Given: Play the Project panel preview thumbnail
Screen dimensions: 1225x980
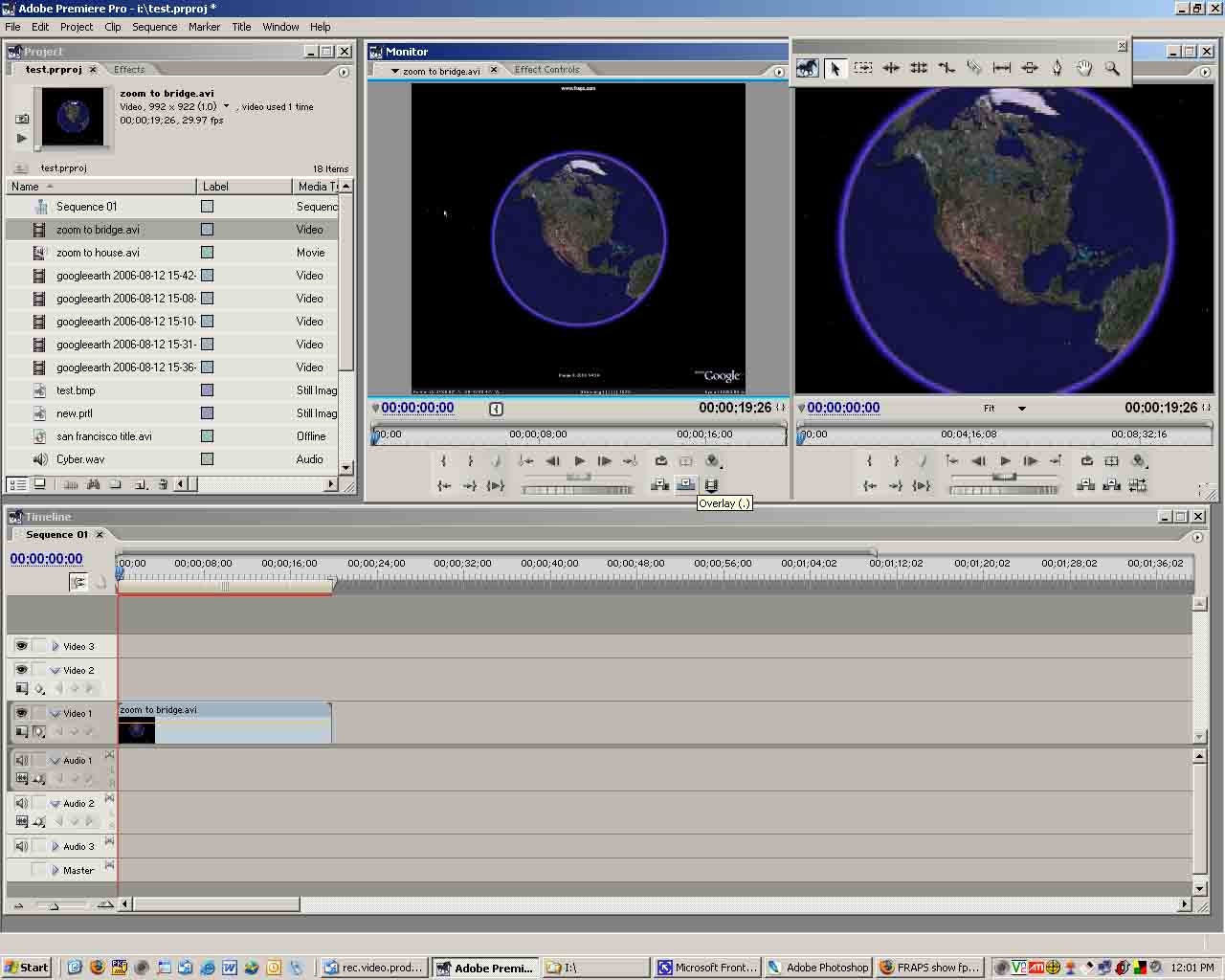Looking at the screenshot, I should 22,138.
